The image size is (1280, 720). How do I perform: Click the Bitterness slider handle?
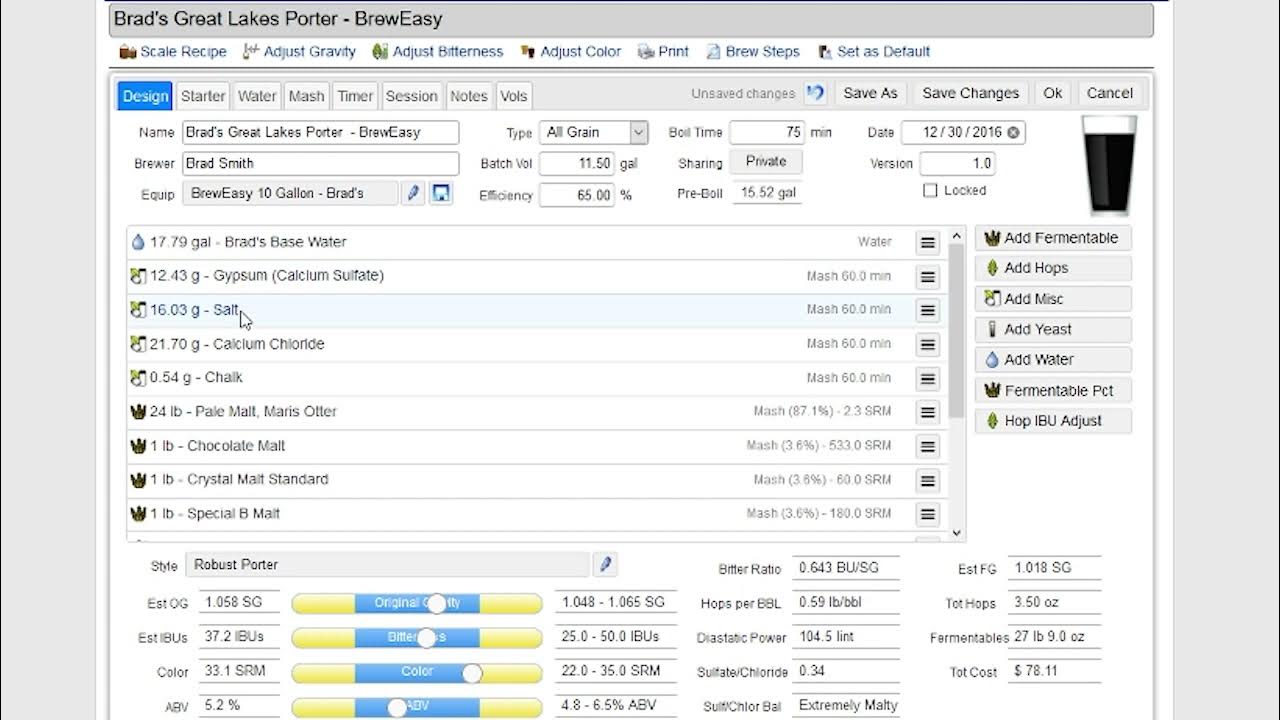427,638
